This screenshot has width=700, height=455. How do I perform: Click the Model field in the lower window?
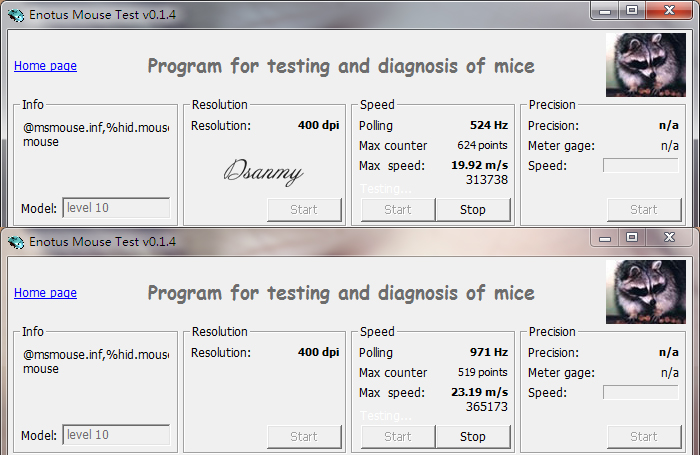(116, 435)
